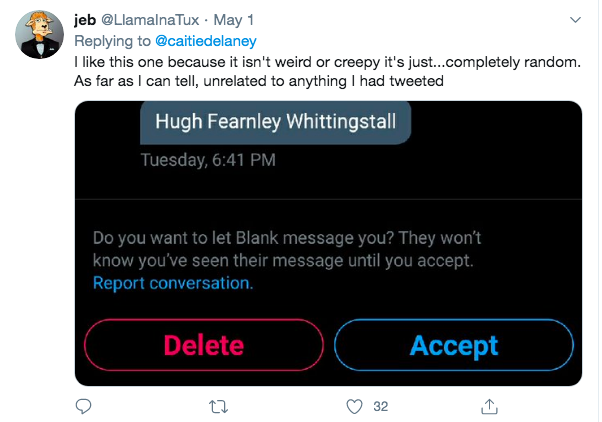602x422 pixels.
Task: Open the attached screenshot image
Action: coord(328,243)
